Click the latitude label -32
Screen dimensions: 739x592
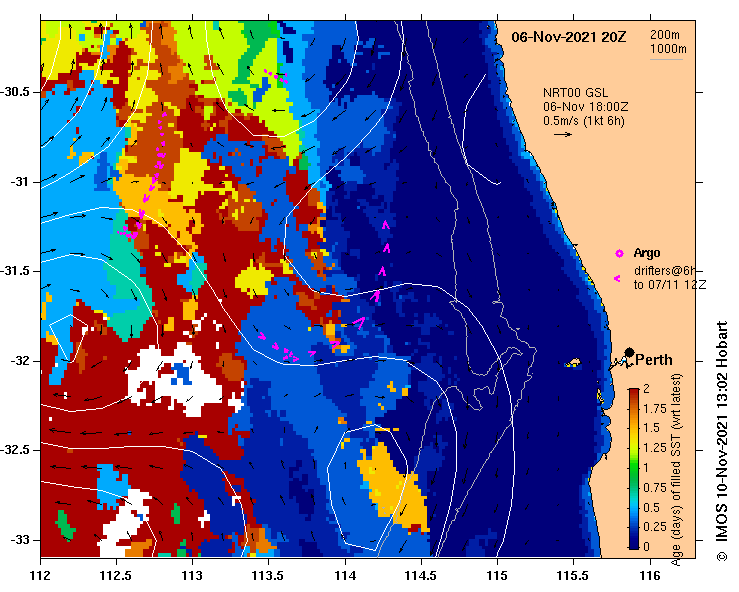coord(21,361)
